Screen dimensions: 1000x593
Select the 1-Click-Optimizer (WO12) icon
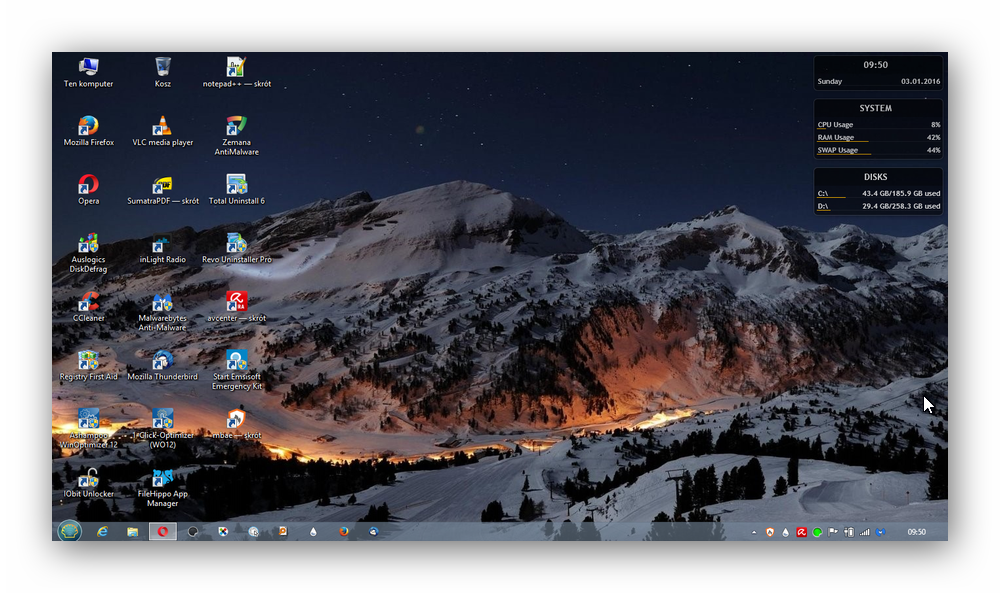(163, 428)
